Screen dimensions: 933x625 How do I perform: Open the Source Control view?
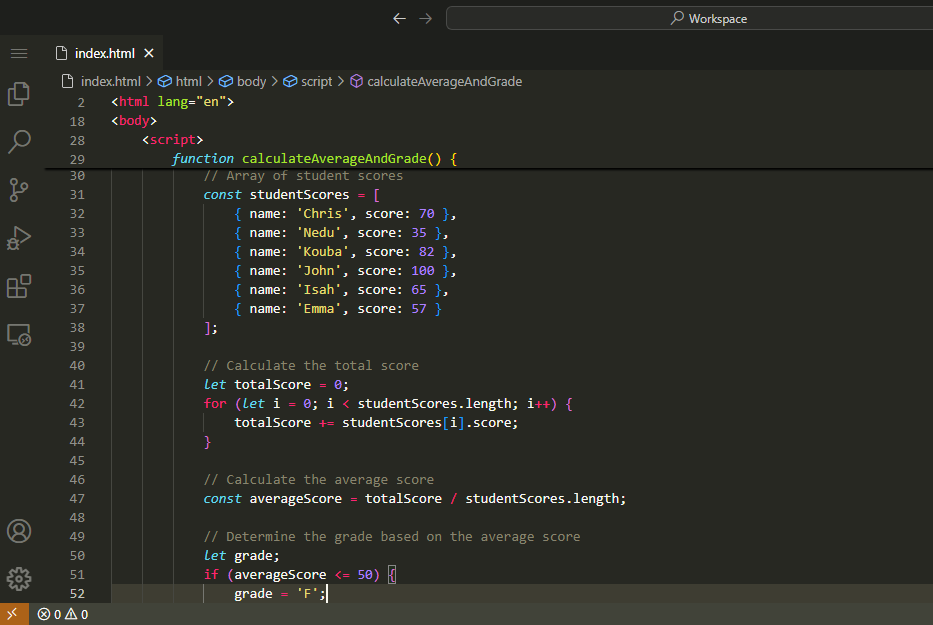[19, 189]
